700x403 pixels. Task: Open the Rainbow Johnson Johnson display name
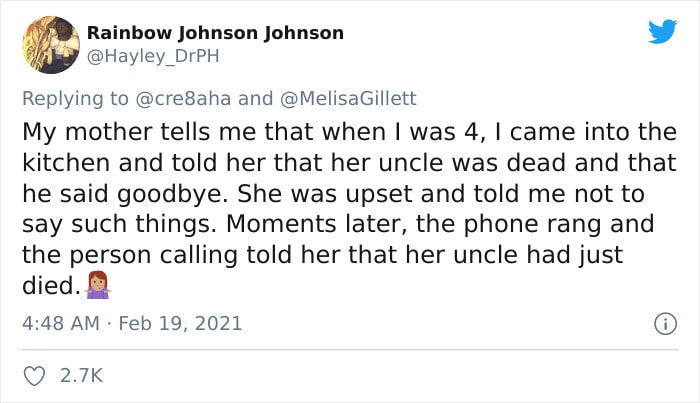[x=215, y=33]
